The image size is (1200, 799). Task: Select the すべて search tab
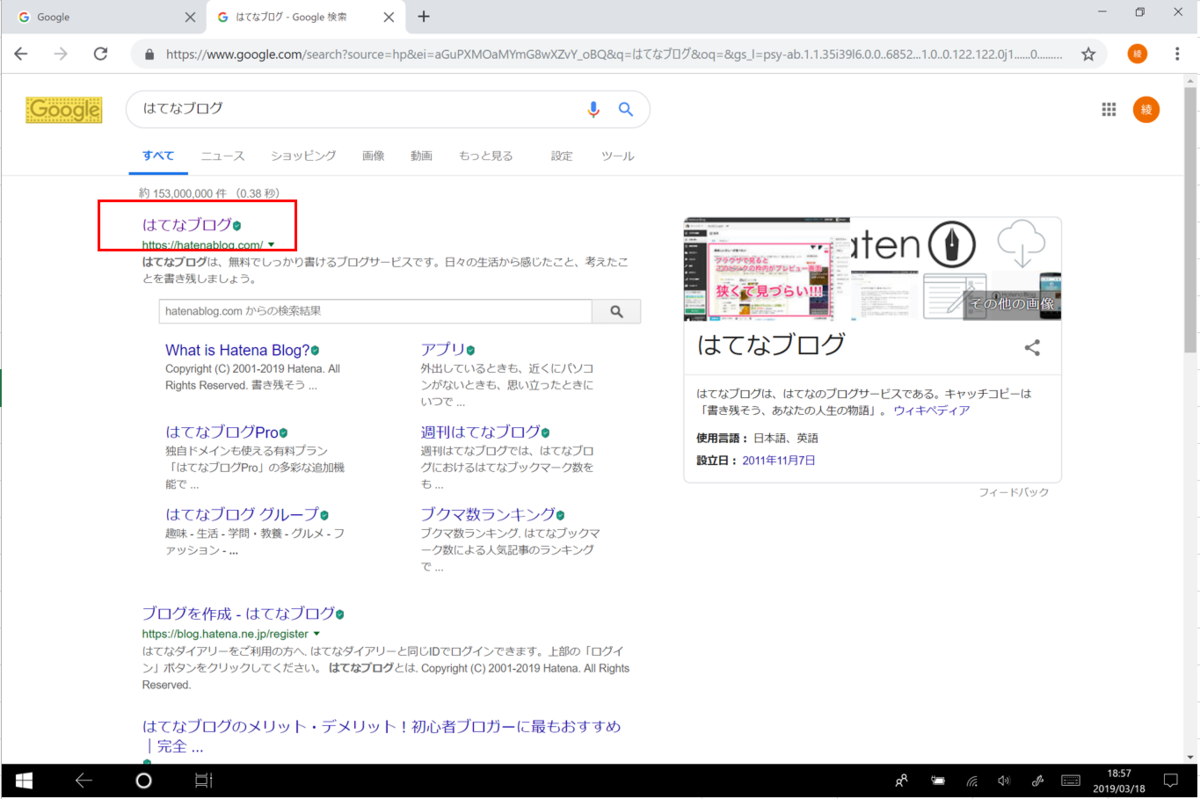tap(158, 156)
